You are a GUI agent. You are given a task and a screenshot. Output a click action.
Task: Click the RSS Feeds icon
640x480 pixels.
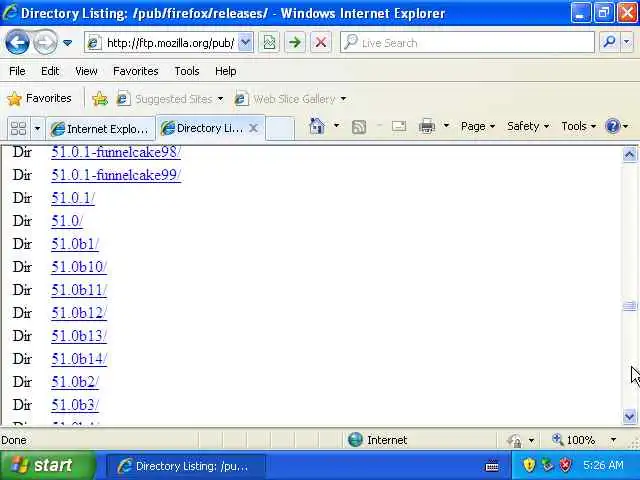pos(359,127)
